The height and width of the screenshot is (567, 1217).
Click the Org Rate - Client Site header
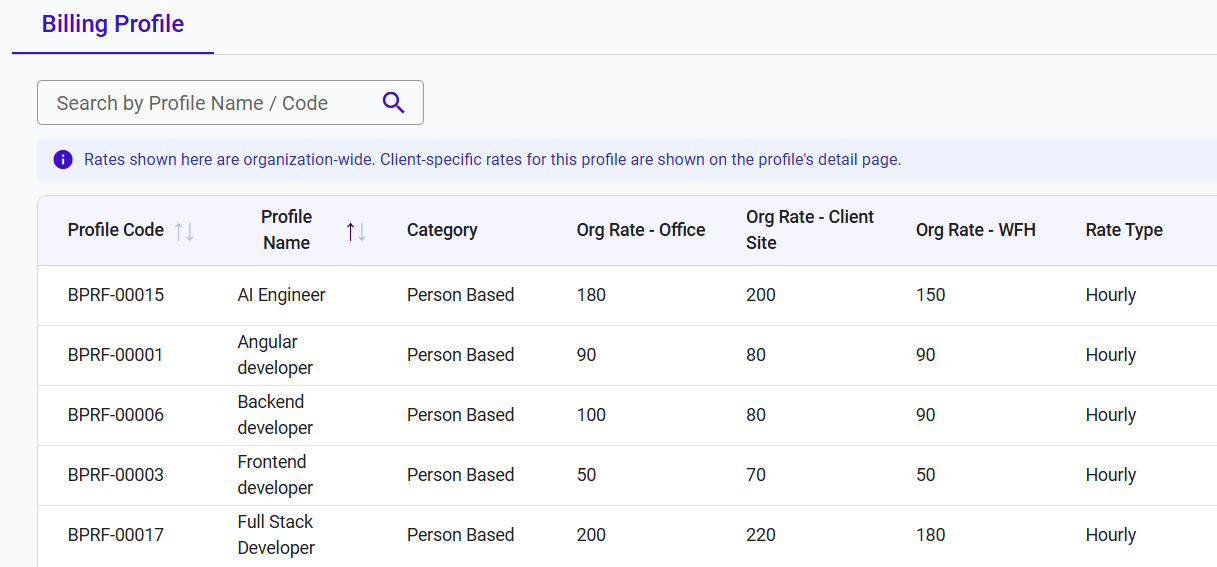pyautogui.click(x=810, y=230)
